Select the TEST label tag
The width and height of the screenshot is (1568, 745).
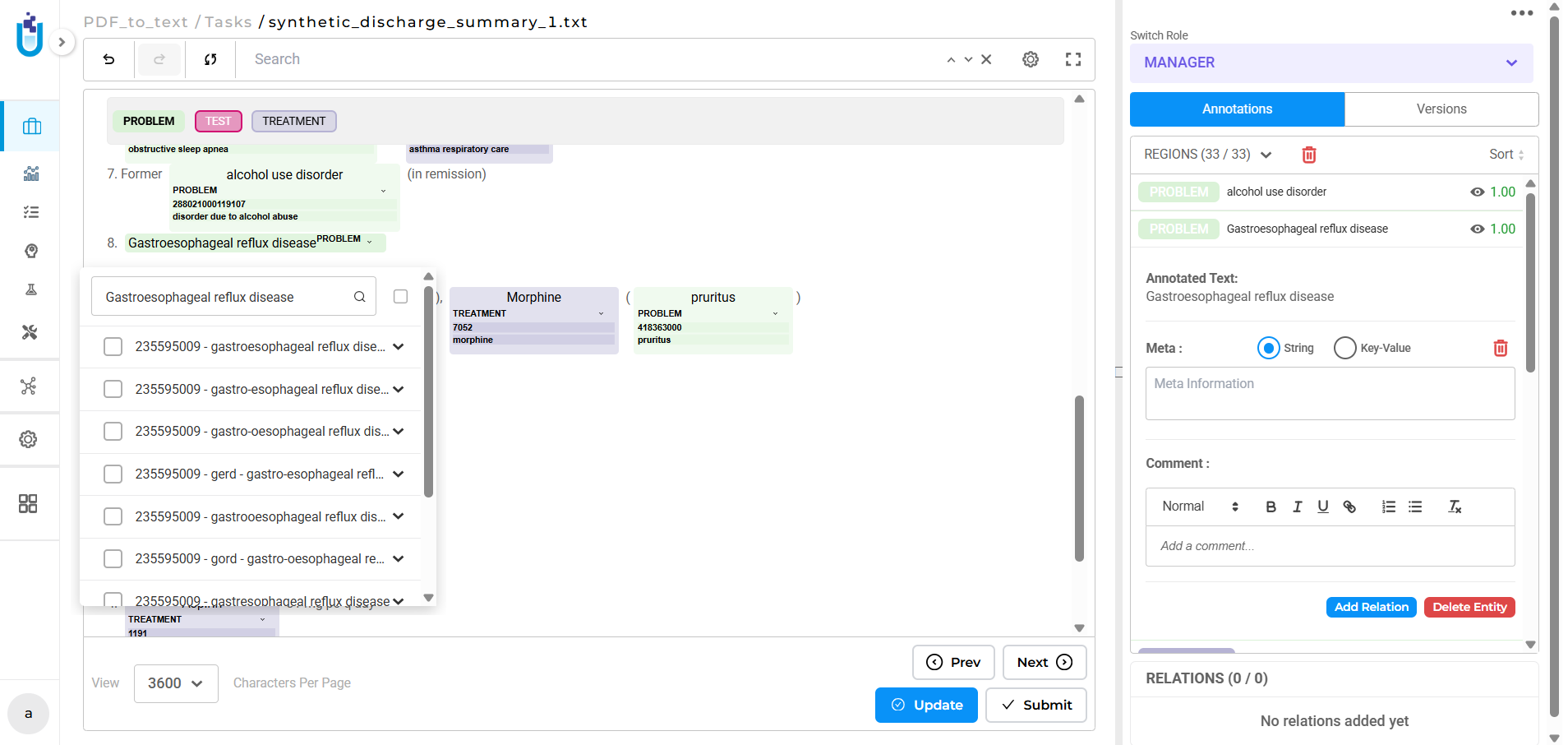pos(218,121)
